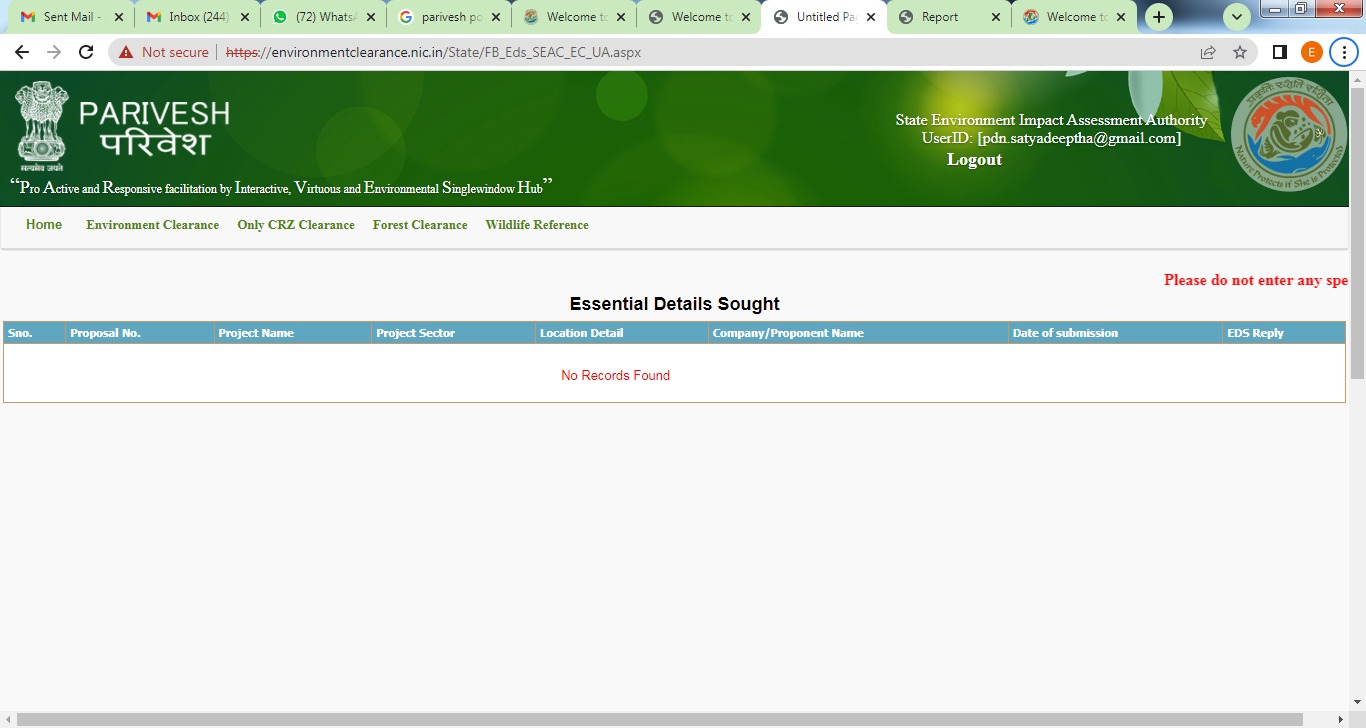Open the browser side panel icon
Screen dimensions: 1366x728
pyautogui.click(x=1279, y=51)
